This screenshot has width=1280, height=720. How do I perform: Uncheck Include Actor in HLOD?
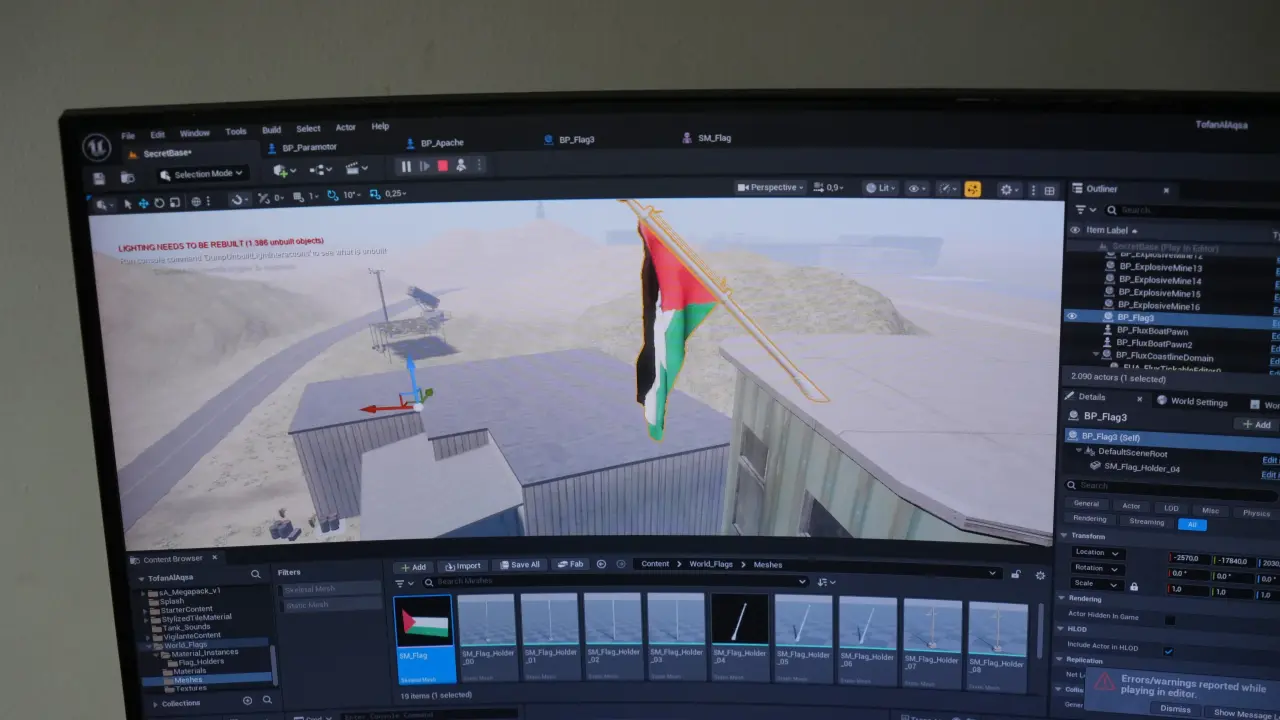point(1167,651)
